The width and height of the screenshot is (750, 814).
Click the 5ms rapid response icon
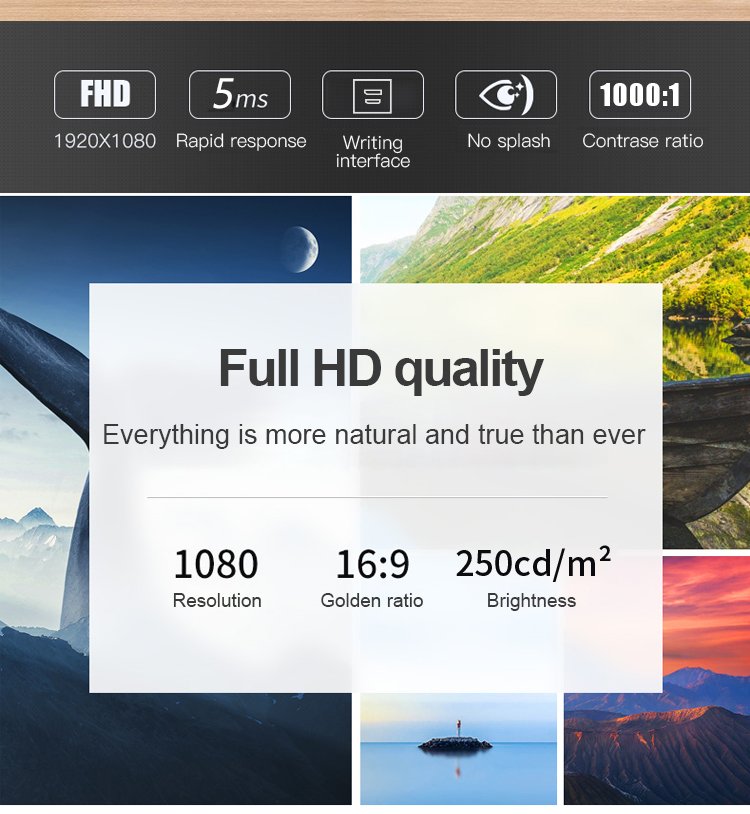[240, 95]
